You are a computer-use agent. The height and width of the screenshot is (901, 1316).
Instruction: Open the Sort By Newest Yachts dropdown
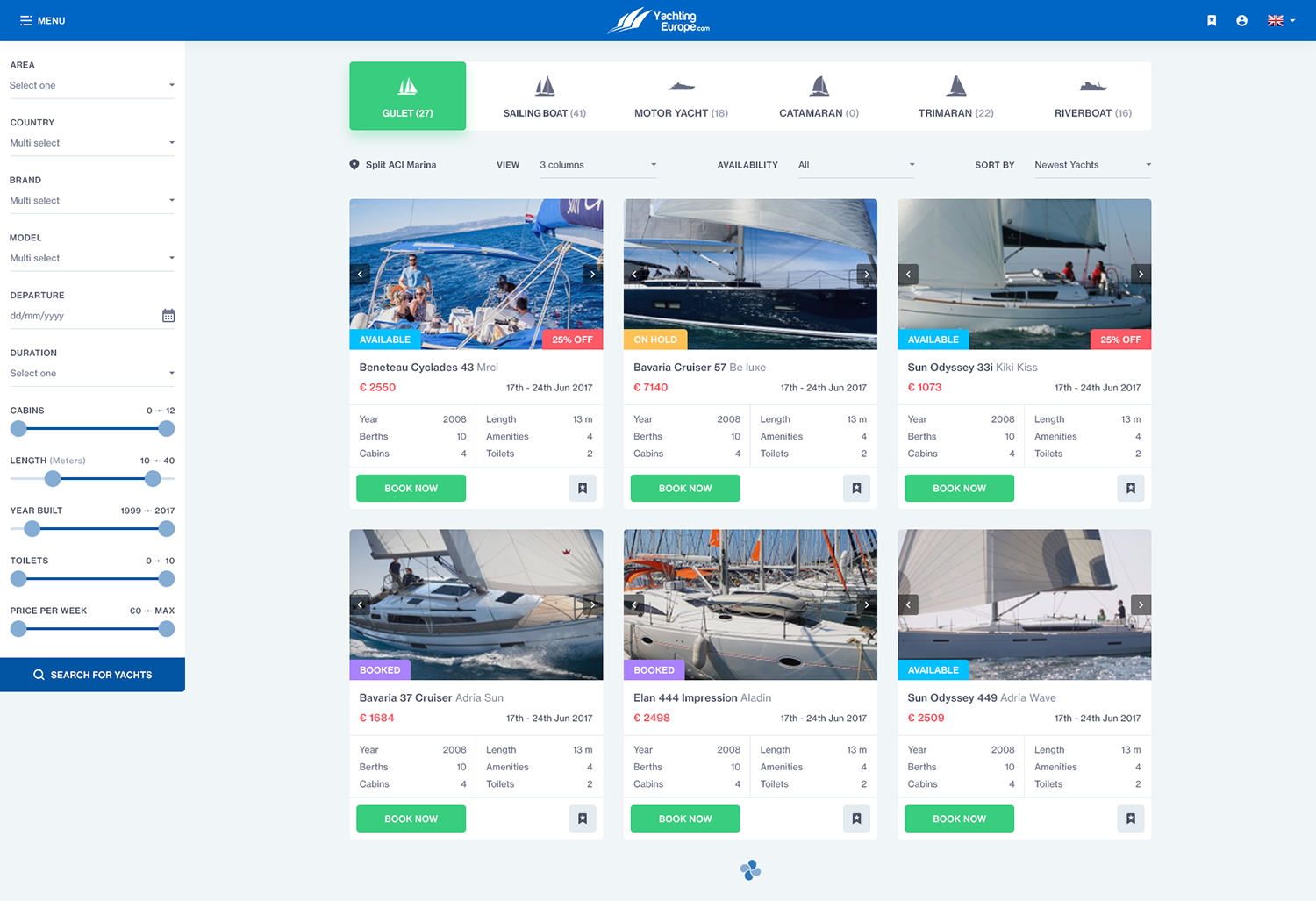1092,165
